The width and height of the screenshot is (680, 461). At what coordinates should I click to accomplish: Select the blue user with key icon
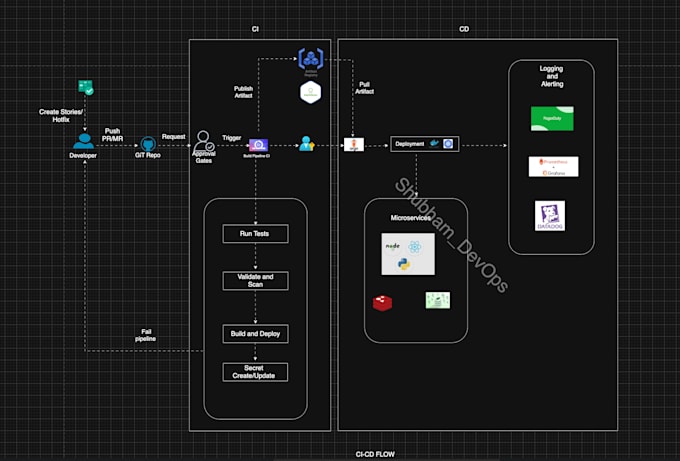(306, 144)
